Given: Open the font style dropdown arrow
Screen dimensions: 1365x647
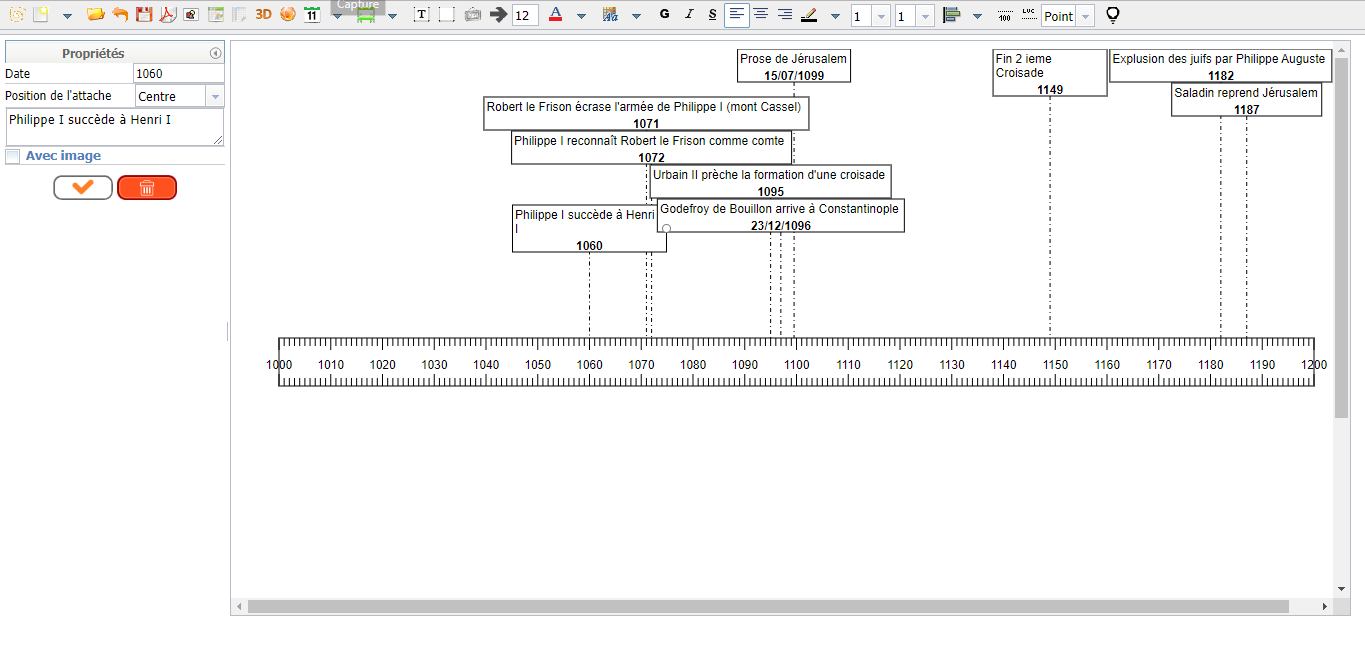Looking at the screenshot, I should (x=637, y=16).
